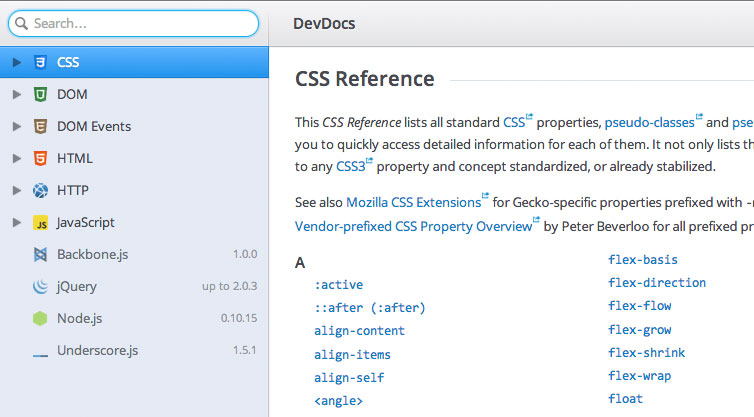Open the flex-direction property link
This screenshot has width=754, height=417.
coord(657,283)
